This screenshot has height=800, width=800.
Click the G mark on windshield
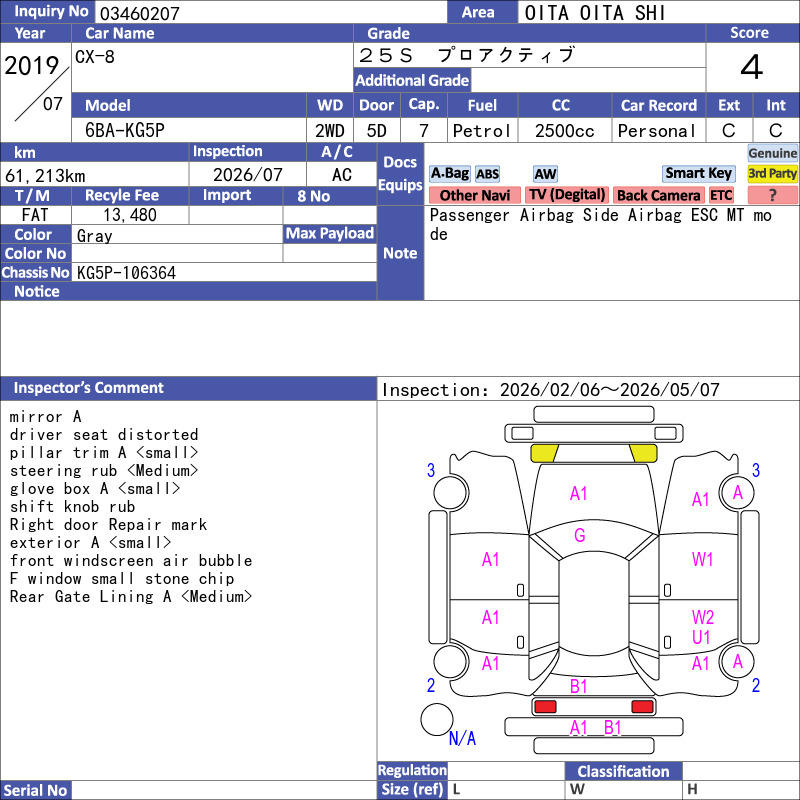[x=579, y=536]
